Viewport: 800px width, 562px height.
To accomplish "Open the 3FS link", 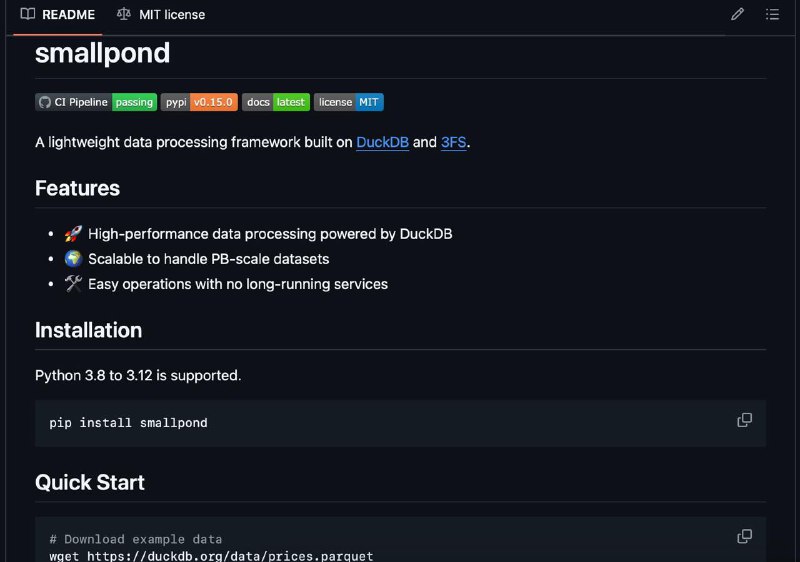I will (454, 142).
